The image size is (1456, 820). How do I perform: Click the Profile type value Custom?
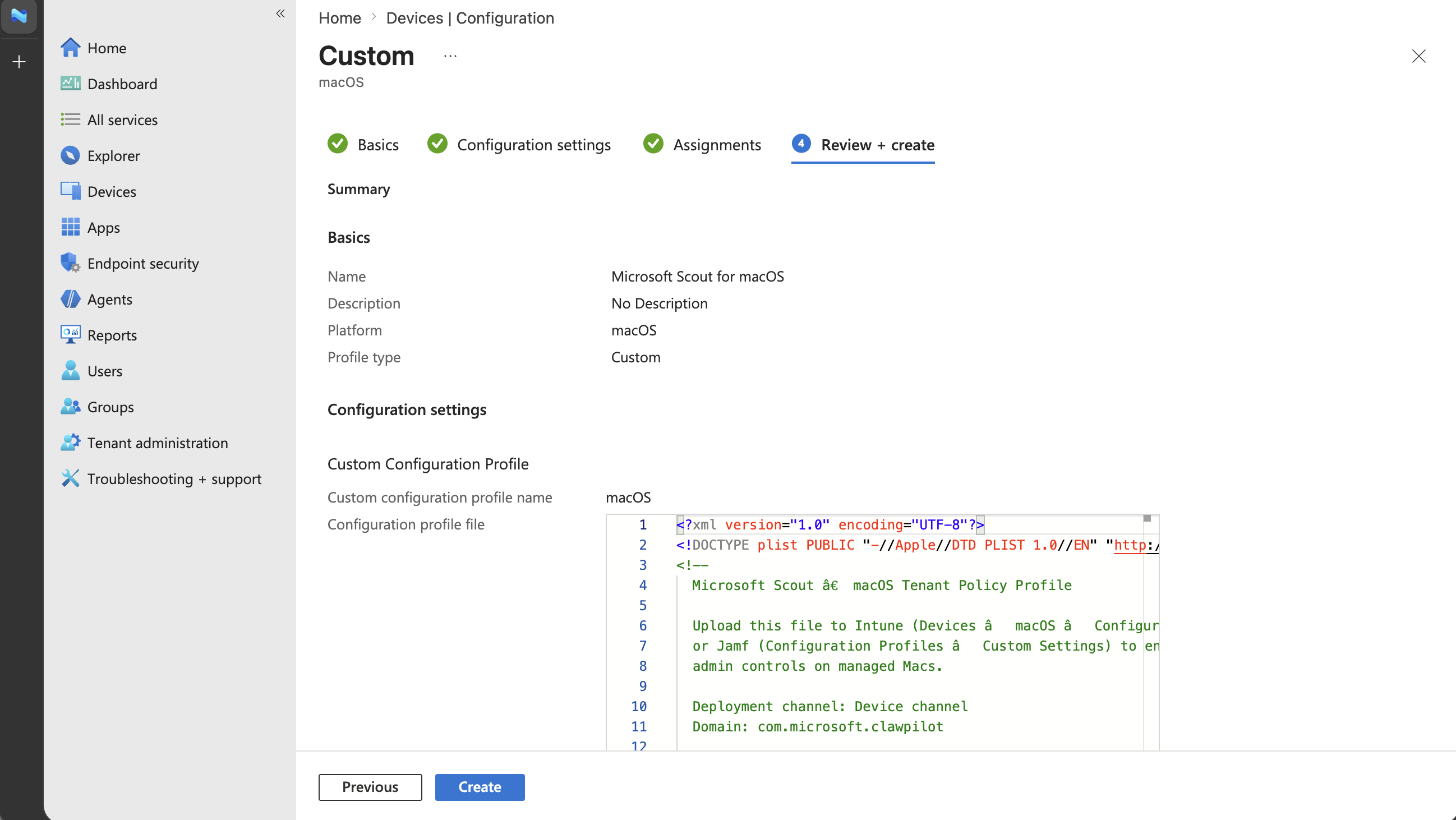pos(635,357)
